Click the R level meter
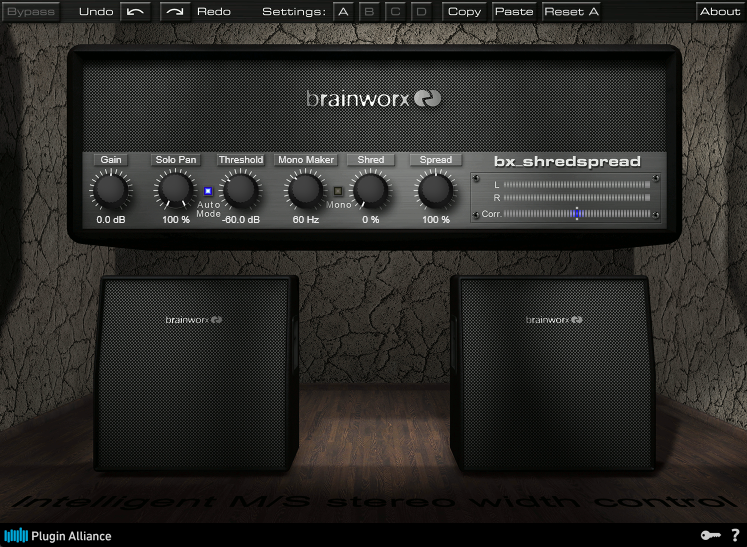 [576, 197]
